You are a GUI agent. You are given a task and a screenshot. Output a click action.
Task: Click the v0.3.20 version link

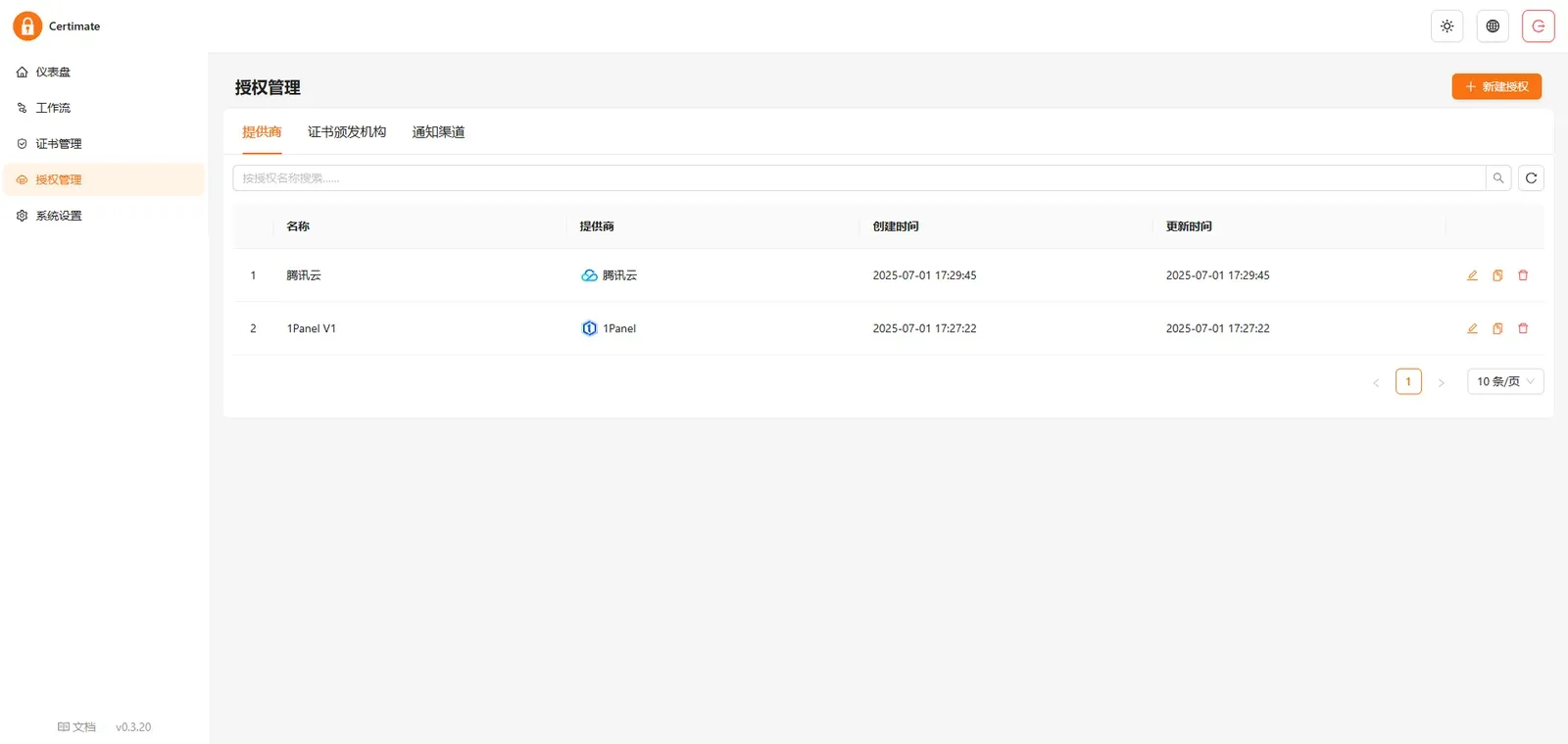[x=133, y=727]
